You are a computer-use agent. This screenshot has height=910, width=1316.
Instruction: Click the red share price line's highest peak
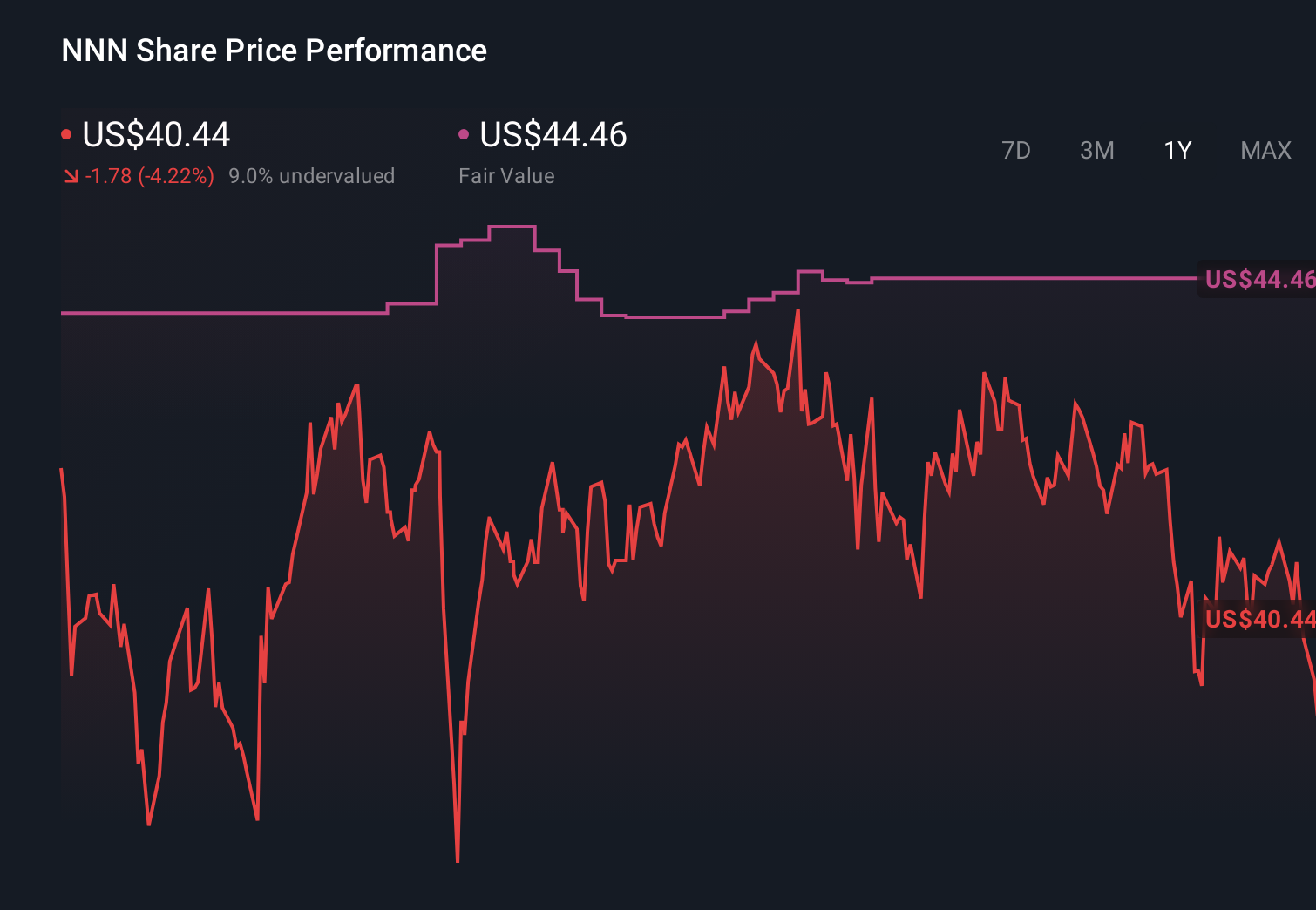tap(800, 310)
